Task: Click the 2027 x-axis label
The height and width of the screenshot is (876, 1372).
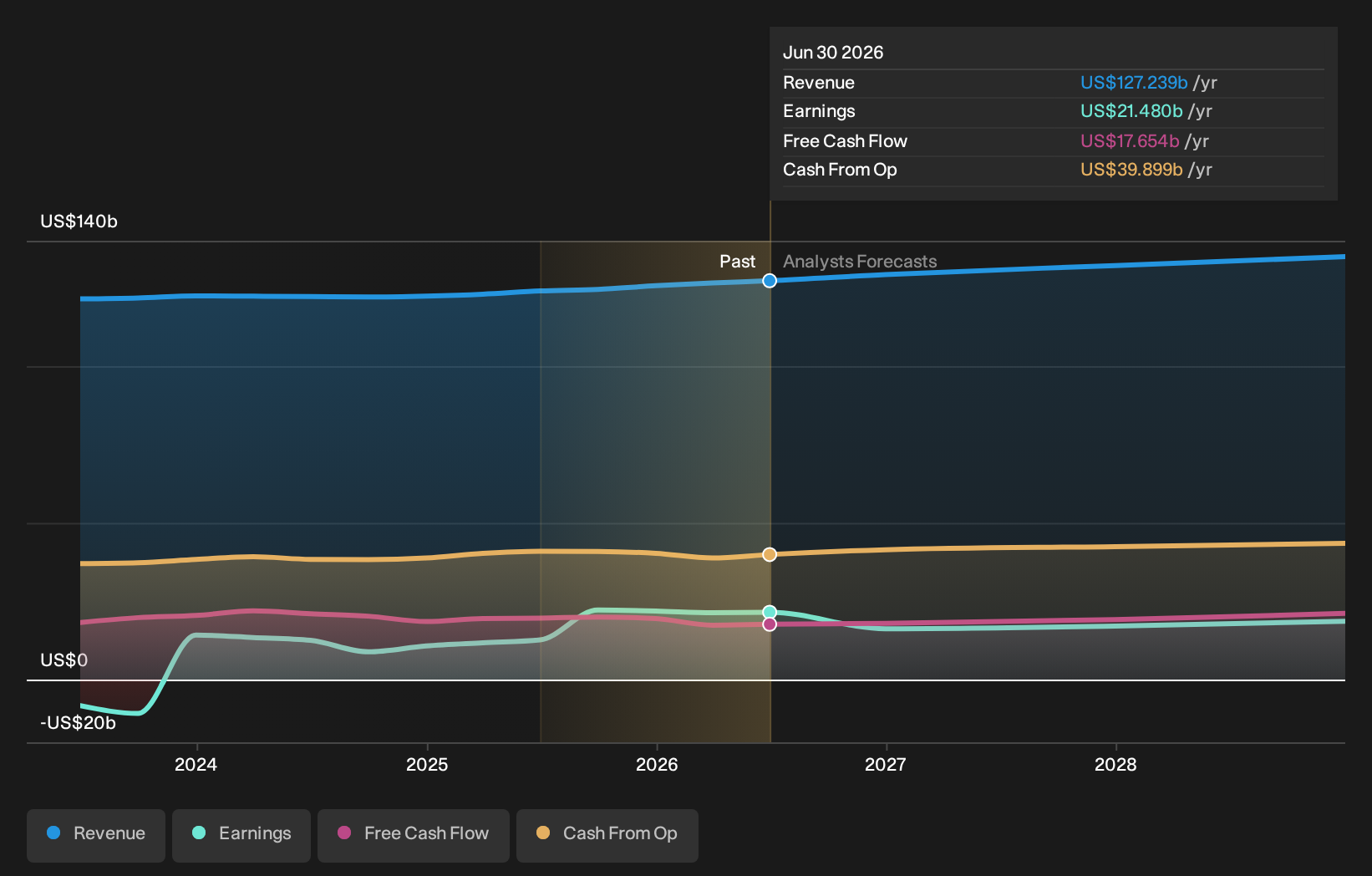Action: [x=886, y=765]
